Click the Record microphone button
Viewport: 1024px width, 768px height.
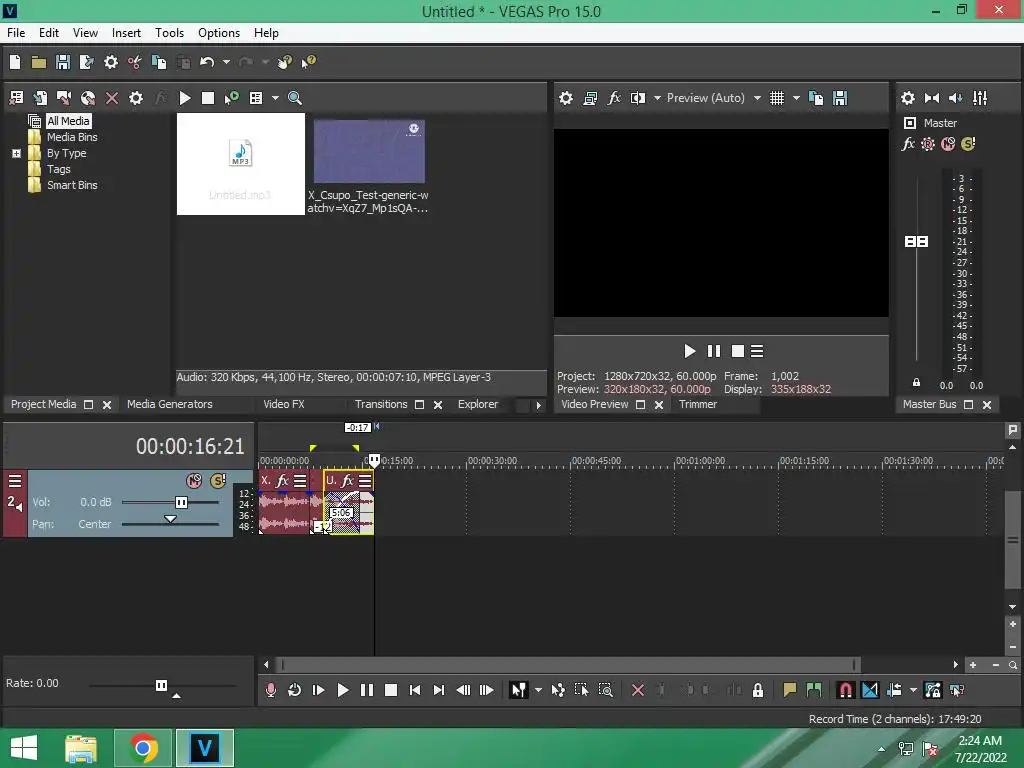(270, 690)
